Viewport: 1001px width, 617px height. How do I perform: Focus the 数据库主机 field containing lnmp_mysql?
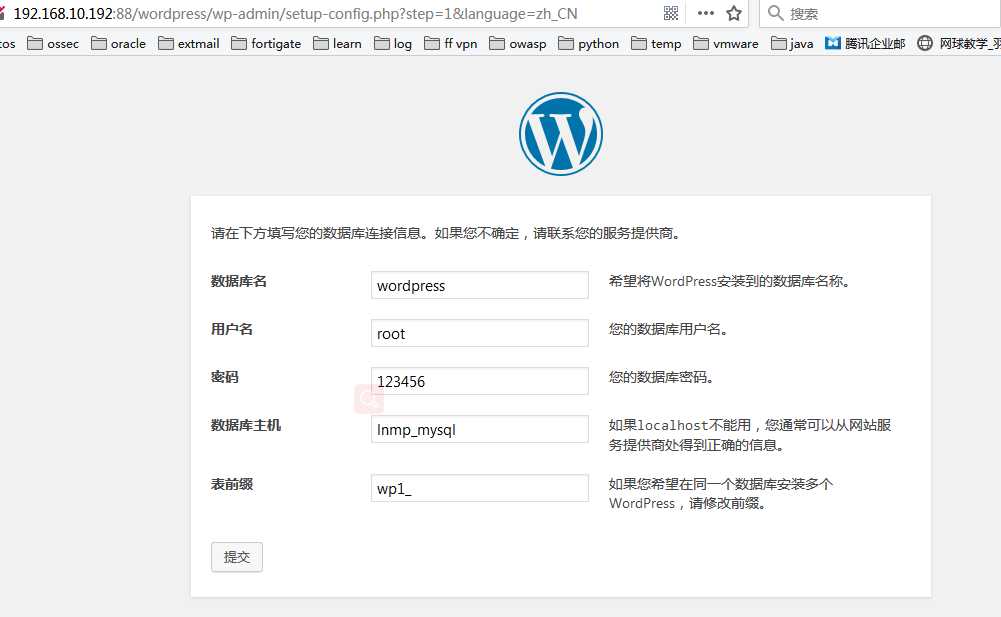point(479,429)
